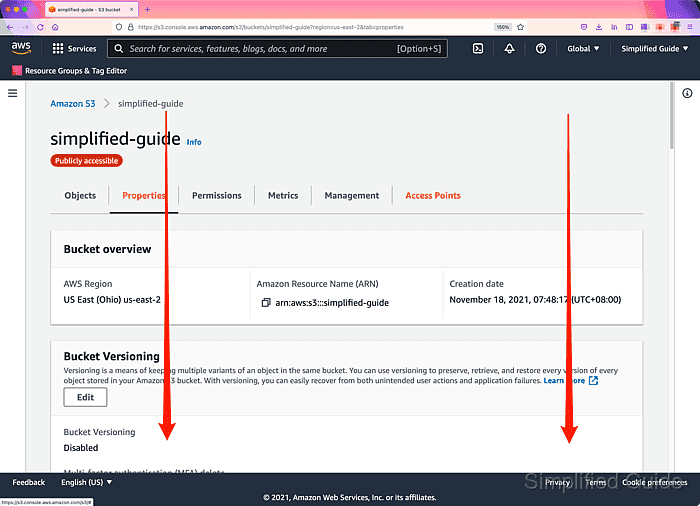Open the Learn more external link icon
The width and height of the screenshot is (700, 506).
pos(593,381)
